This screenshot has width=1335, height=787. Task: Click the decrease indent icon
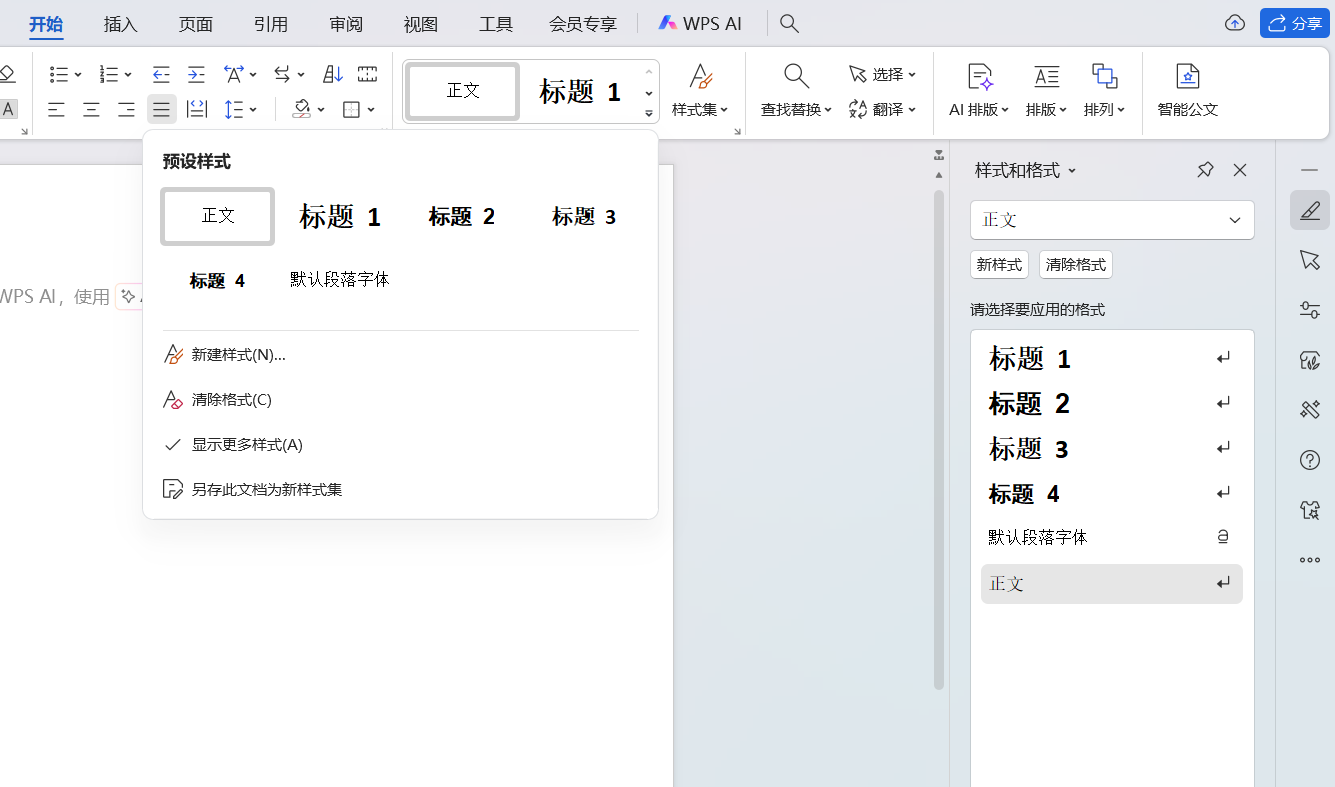(x=161, y=74)
